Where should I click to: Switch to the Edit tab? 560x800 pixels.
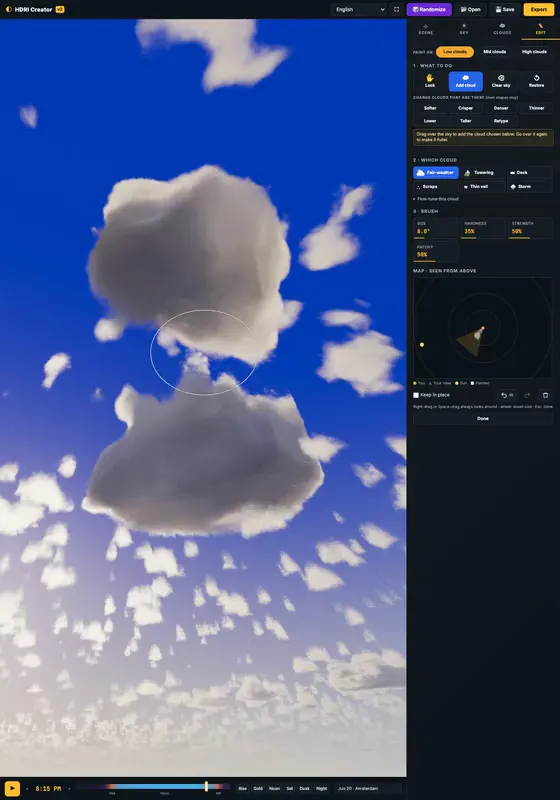pos(540,29)
